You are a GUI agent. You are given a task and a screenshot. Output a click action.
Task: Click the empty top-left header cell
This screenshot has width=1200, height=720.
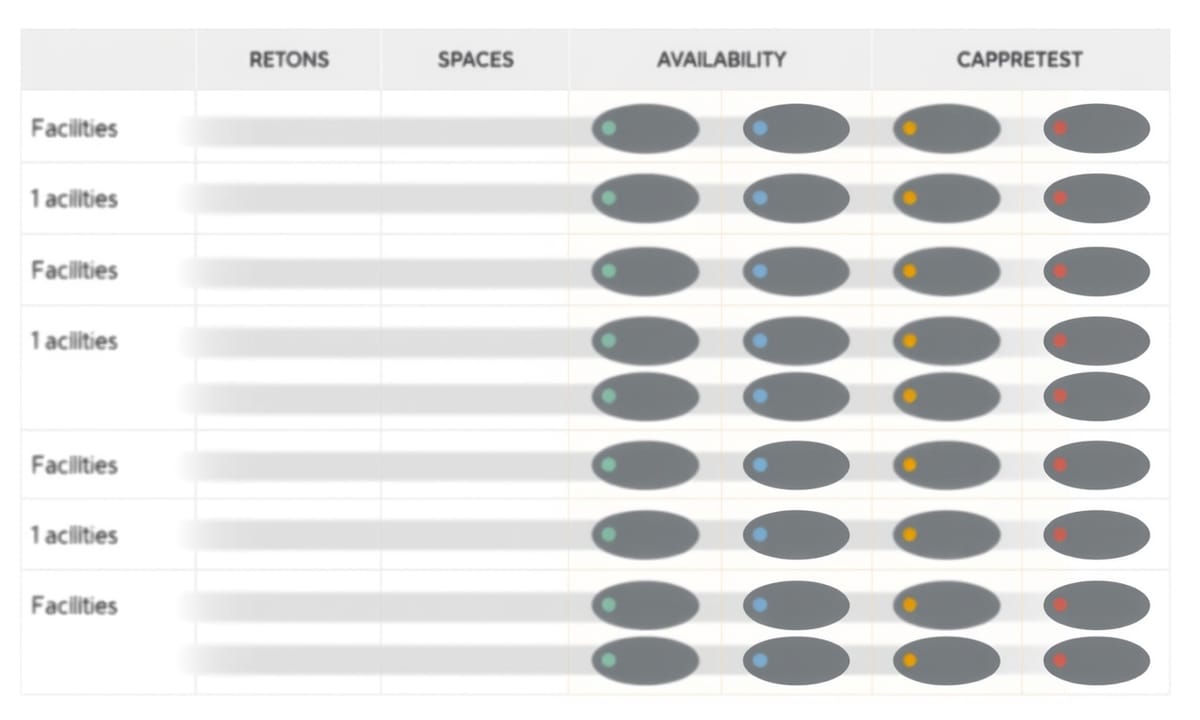click(x=108, y=60)
